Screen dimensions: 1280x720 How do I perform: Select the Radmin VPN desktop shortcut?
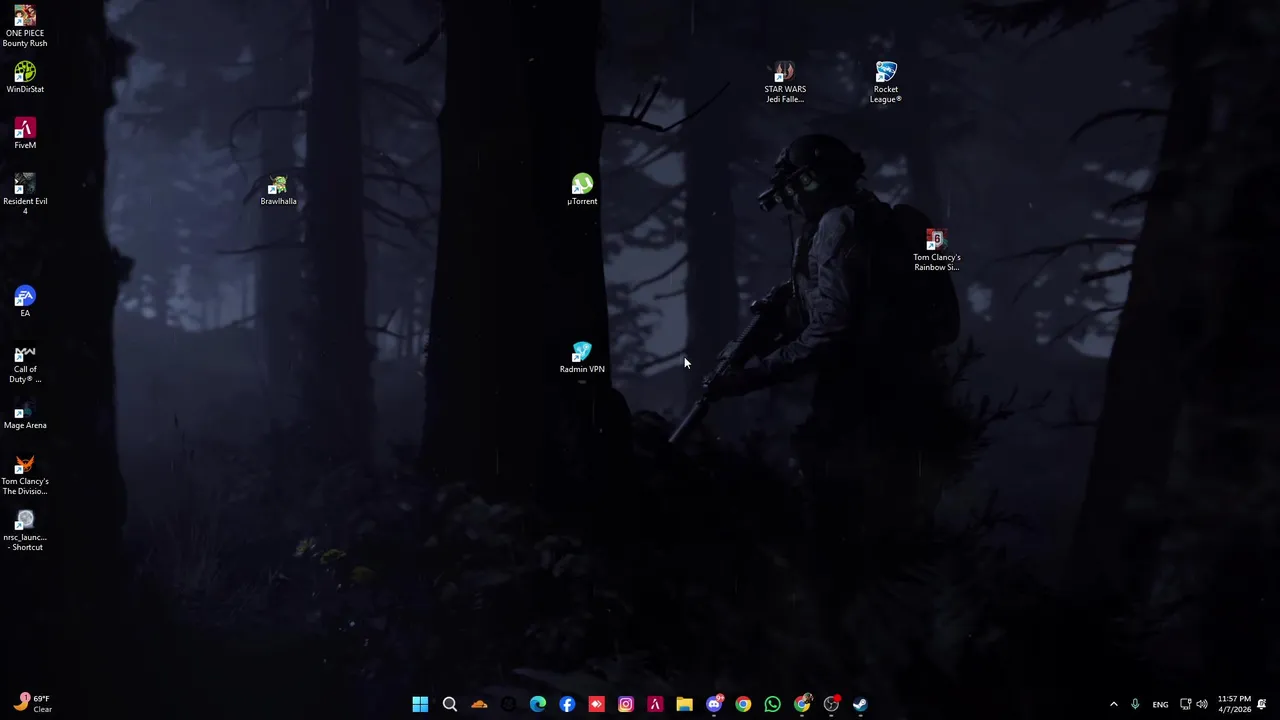(x=582, y=358)
